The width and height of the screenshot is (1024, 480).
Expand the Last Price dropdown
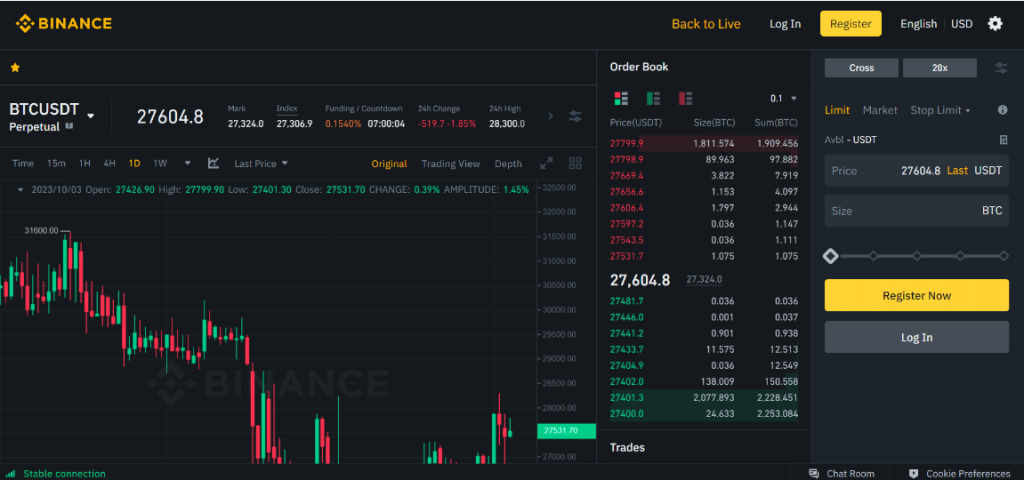point(261,163)
